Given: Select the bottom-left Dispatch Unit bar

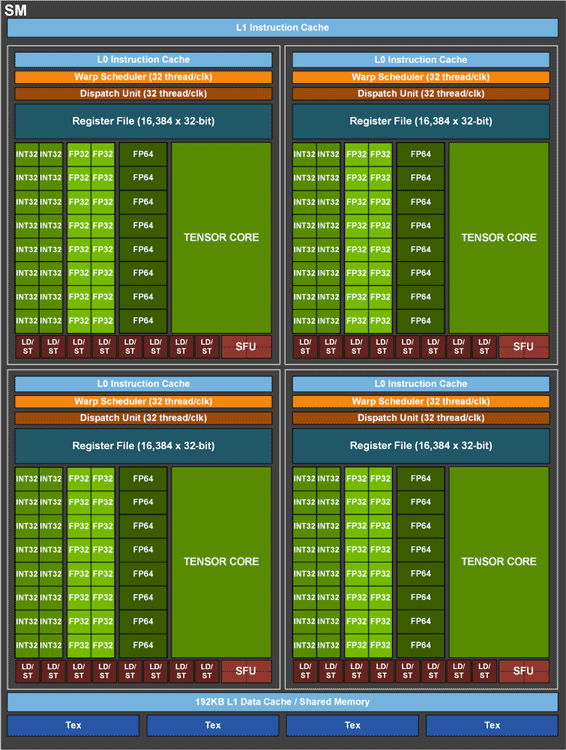Looking at the screenshot, I should [143, 418].
